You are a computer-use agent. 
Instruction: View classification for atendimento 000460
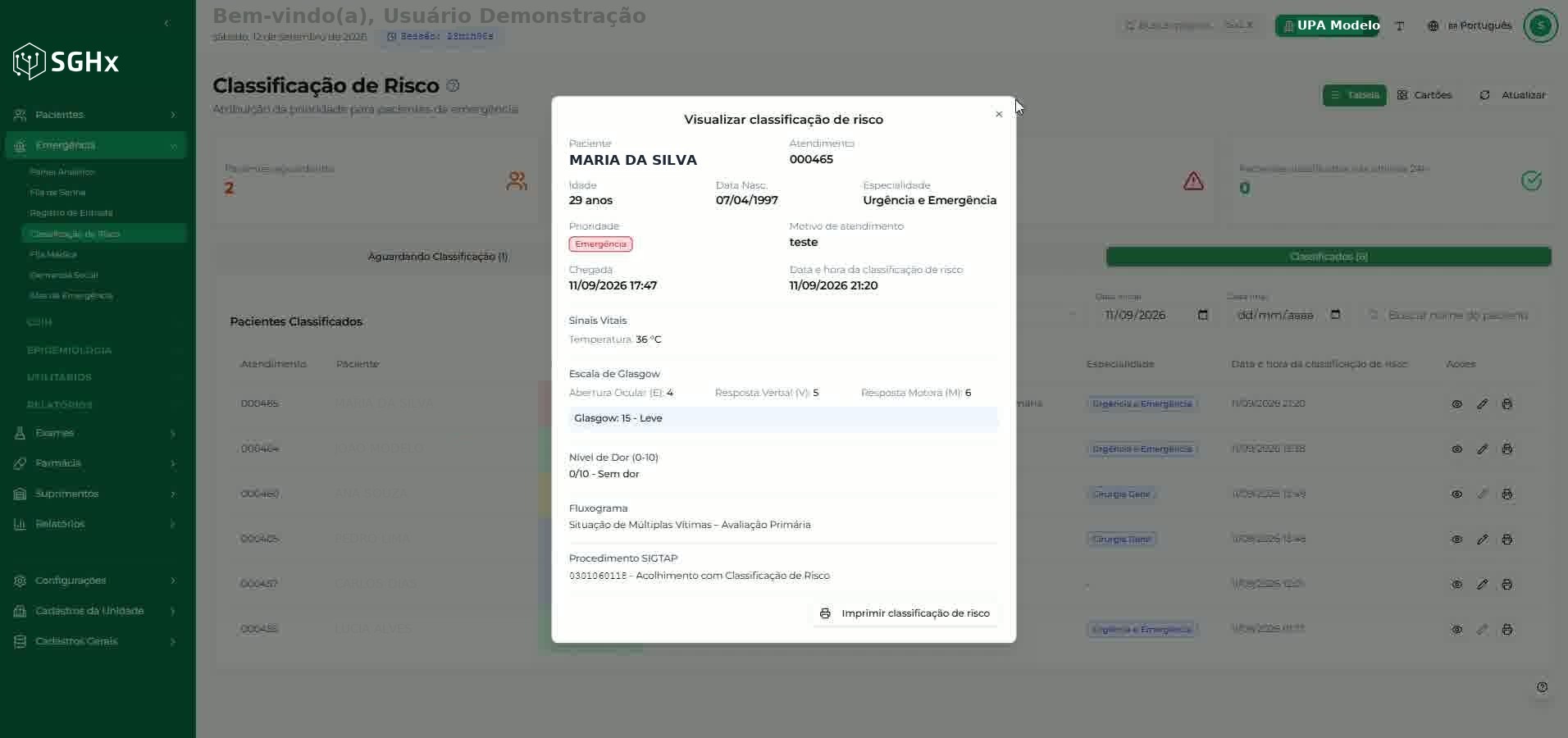tap(1456, 494)
